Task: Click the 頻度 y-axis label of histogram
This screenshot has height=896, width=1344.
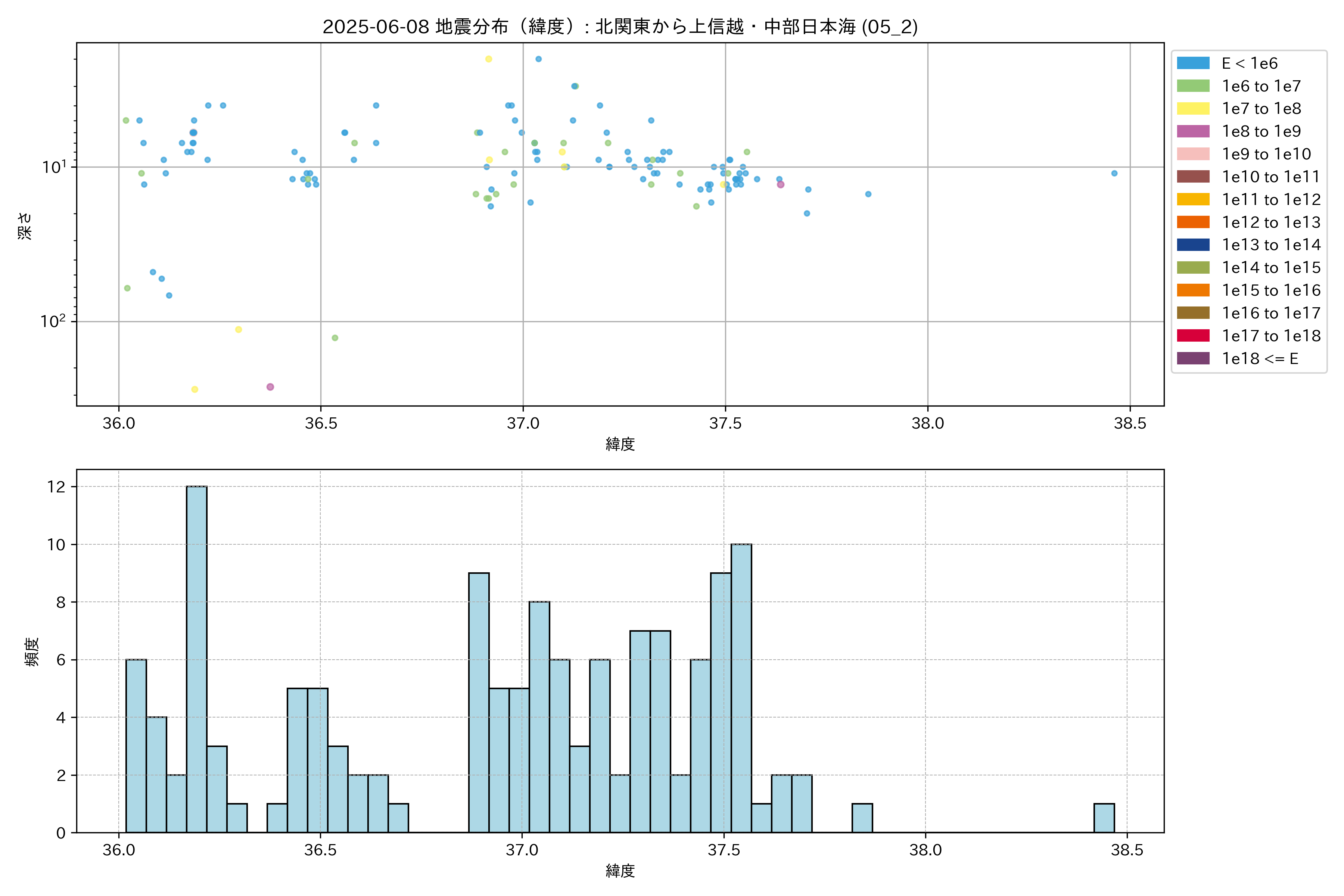Action: click(32, 651)
